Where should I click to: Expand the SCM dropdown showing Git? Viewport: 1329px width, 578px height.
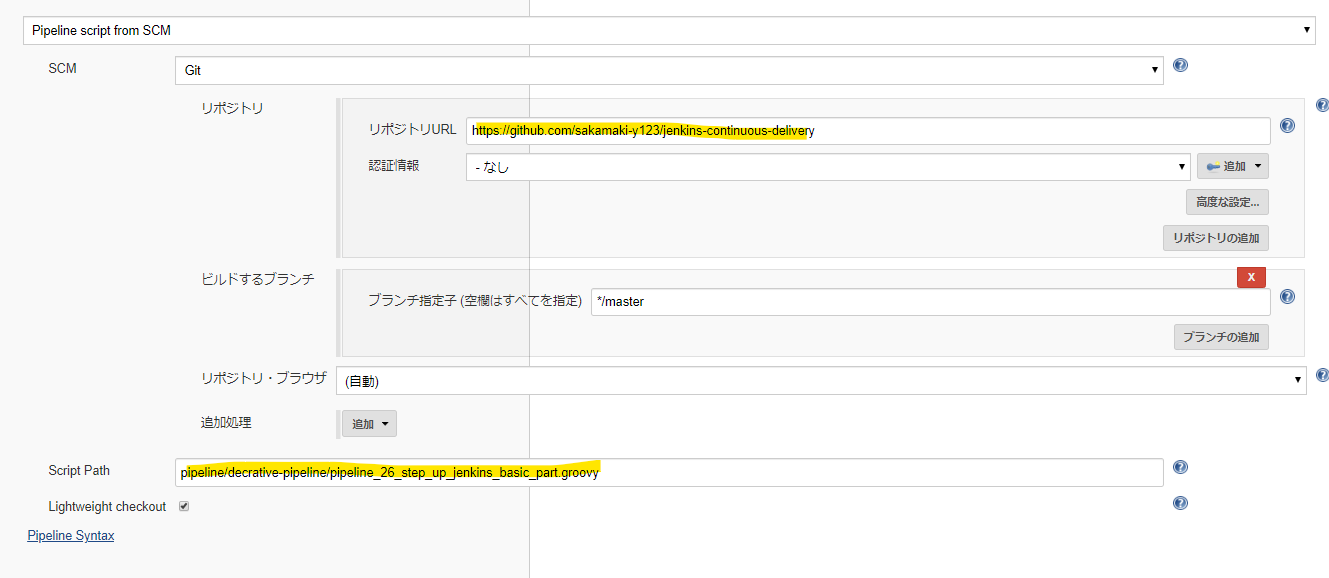(668, 71)
